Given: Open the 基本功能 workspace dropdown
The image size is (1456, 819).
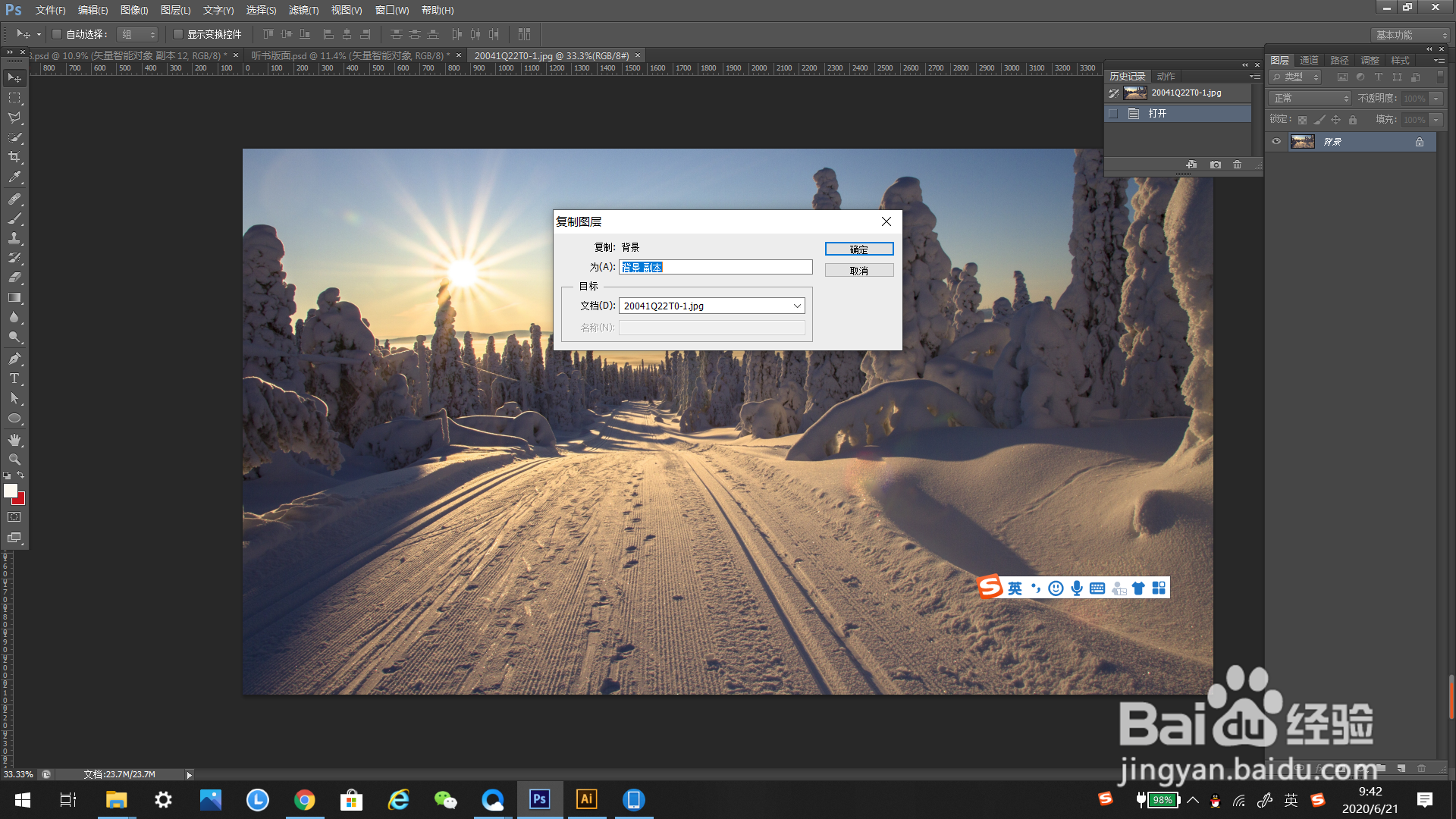Looking at the screenshot, I should pos(1410,35).
